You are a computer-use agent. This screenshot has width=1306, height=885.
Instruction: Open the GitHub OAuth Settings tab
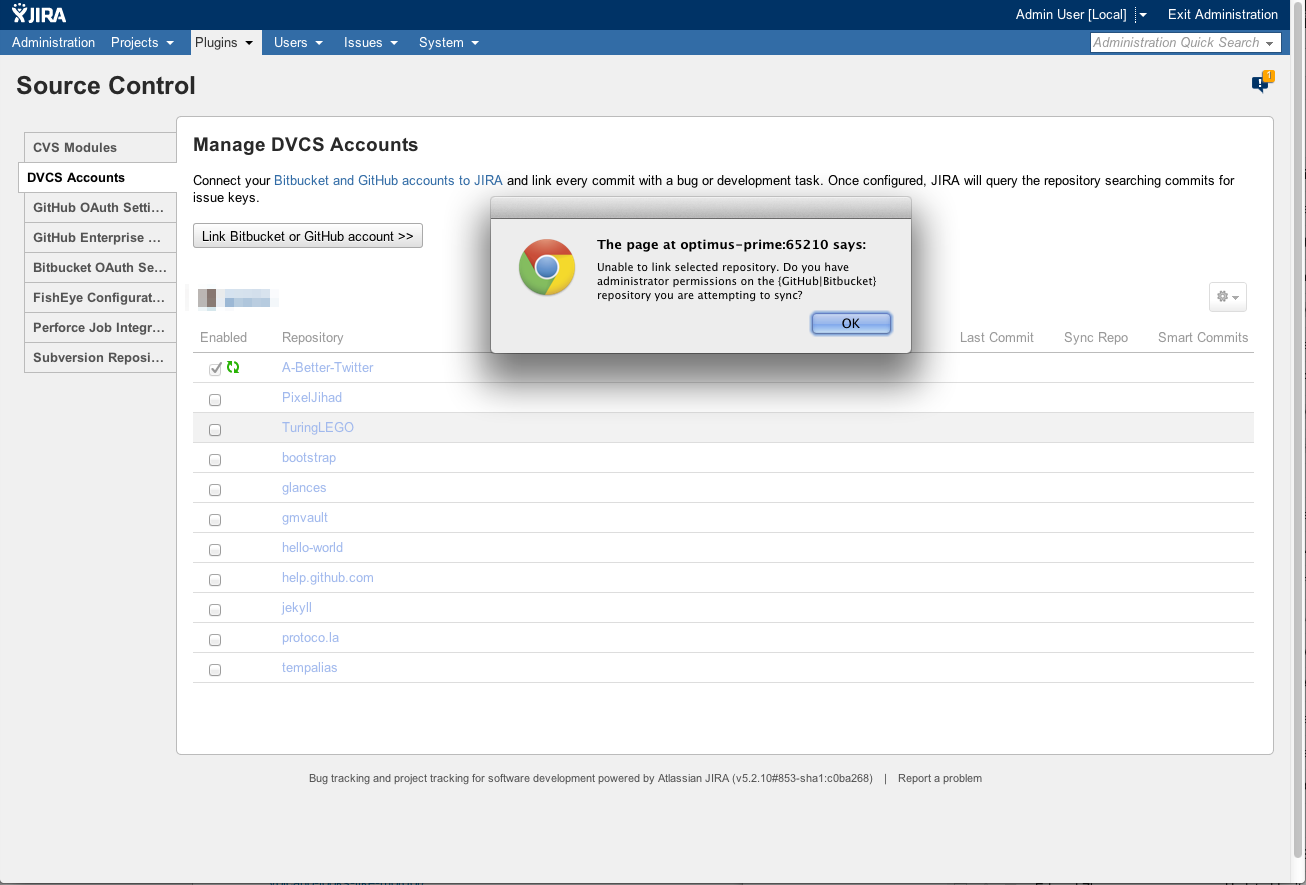point(100,207)
